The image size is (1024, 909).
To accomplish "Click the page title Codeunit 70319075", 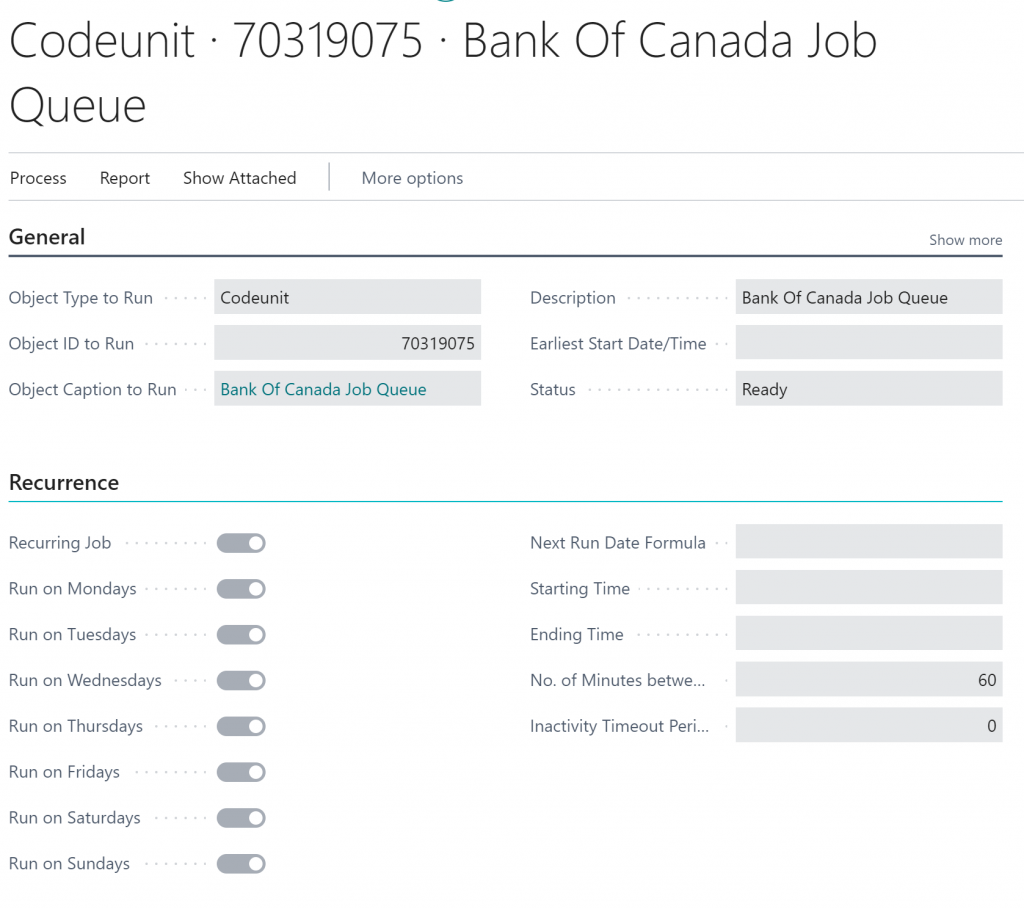I will click(x=443, y=72).
